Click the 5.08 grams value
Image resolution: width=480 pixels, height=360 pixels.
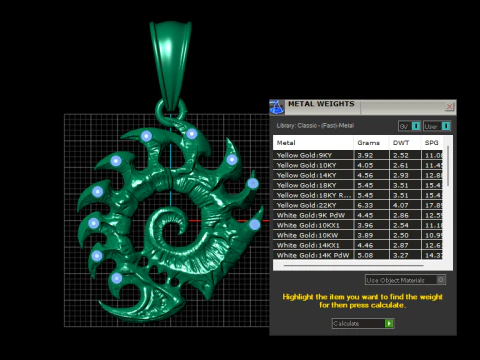pyautogui.click(x=365, y=255)
